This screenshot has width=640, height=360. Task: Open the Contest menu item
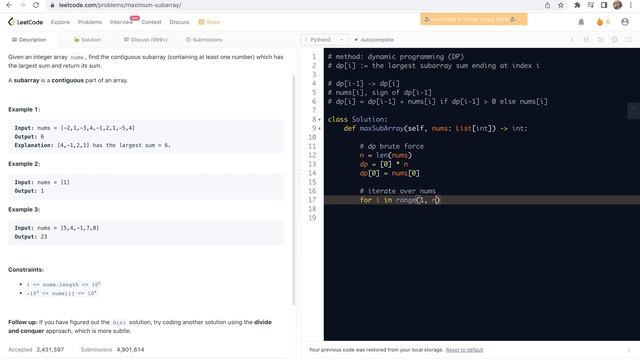click(151, 22)
